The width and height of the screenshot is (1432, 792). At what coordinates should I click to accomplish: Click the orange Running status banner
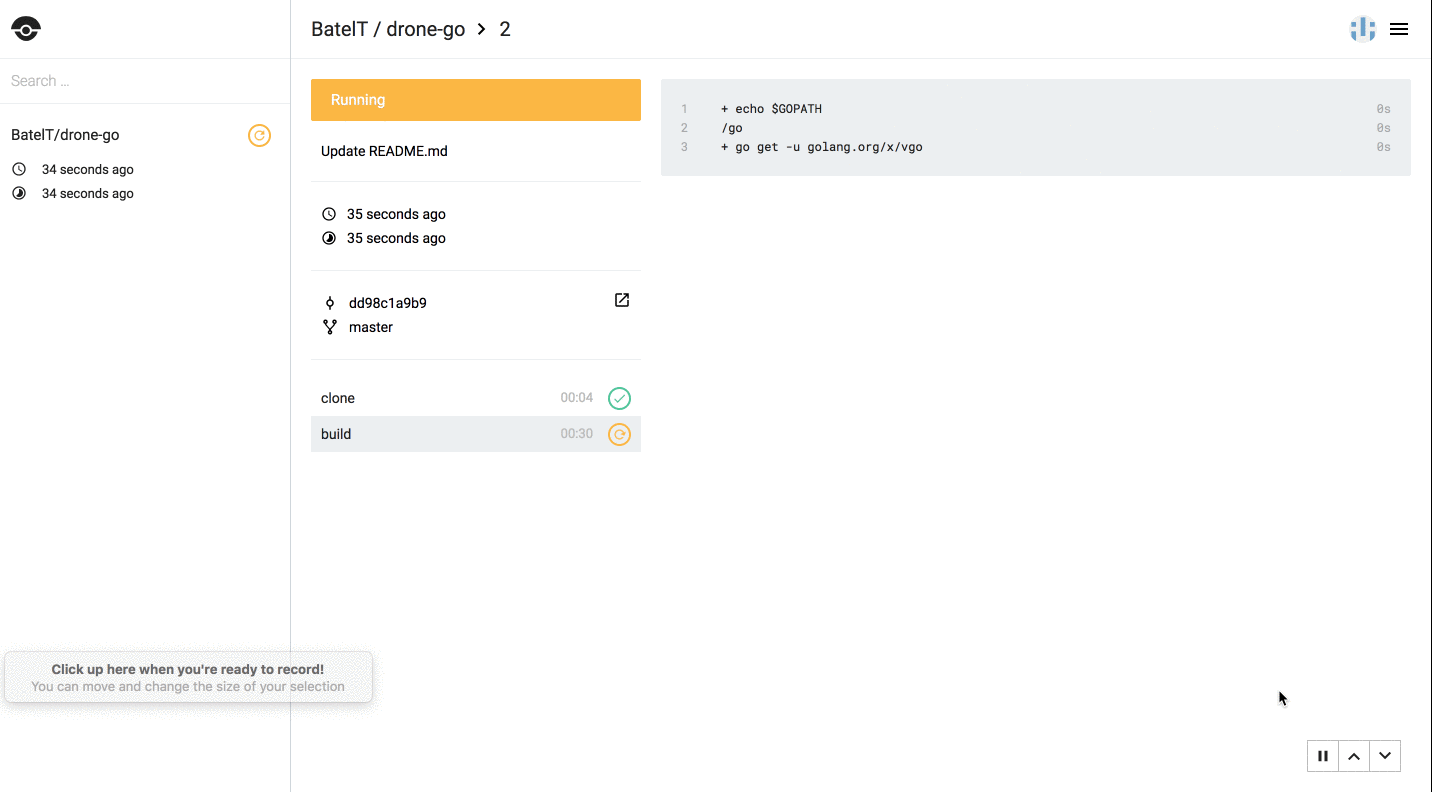click(475, 100)
